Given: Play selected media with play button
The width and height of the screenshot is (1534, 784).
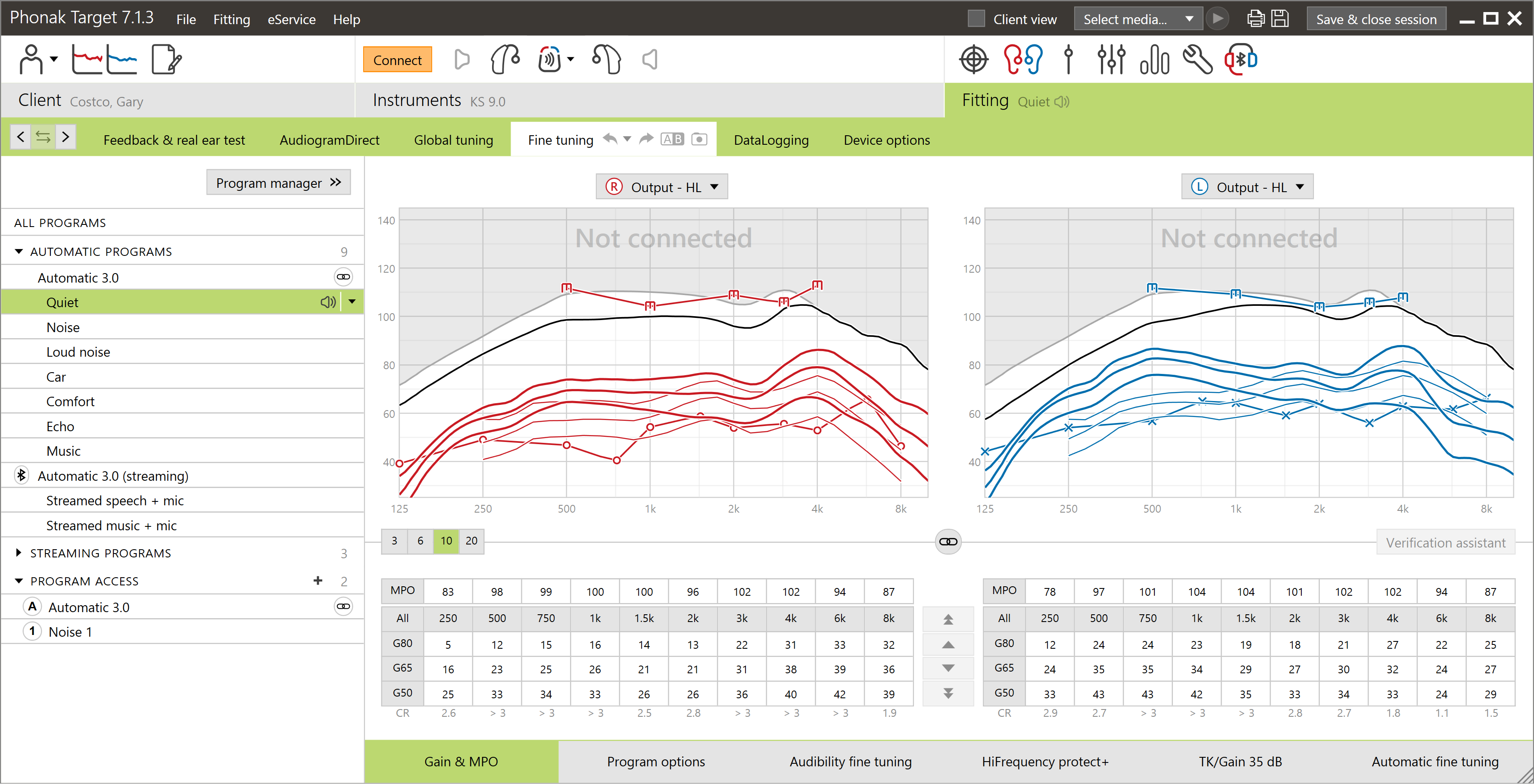Looking at the screenshot, I should pos(1218,19).
